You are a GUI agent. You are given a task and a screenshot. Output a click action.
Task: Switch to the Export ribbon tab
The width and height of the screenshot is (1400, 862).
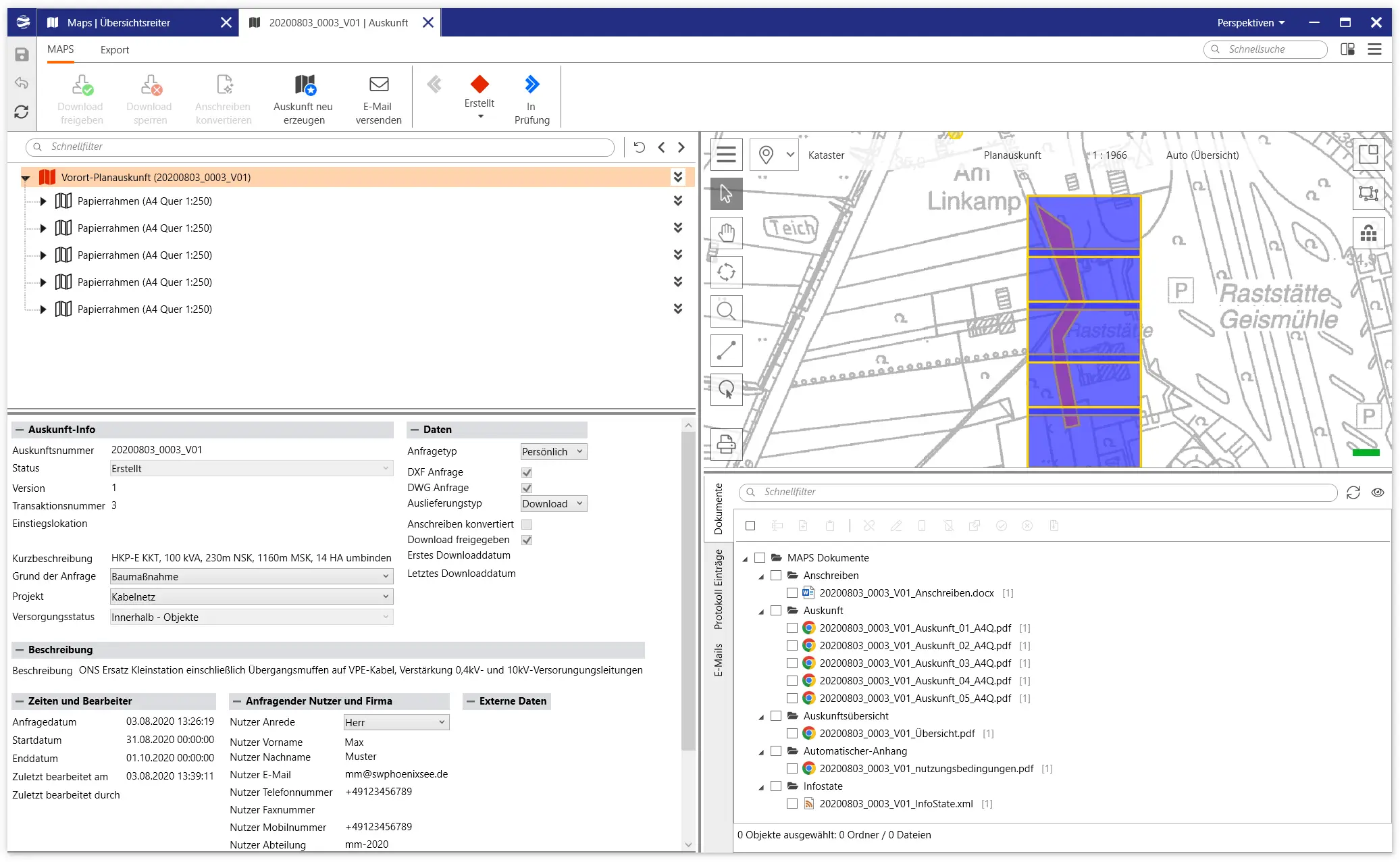click(114, 50)
